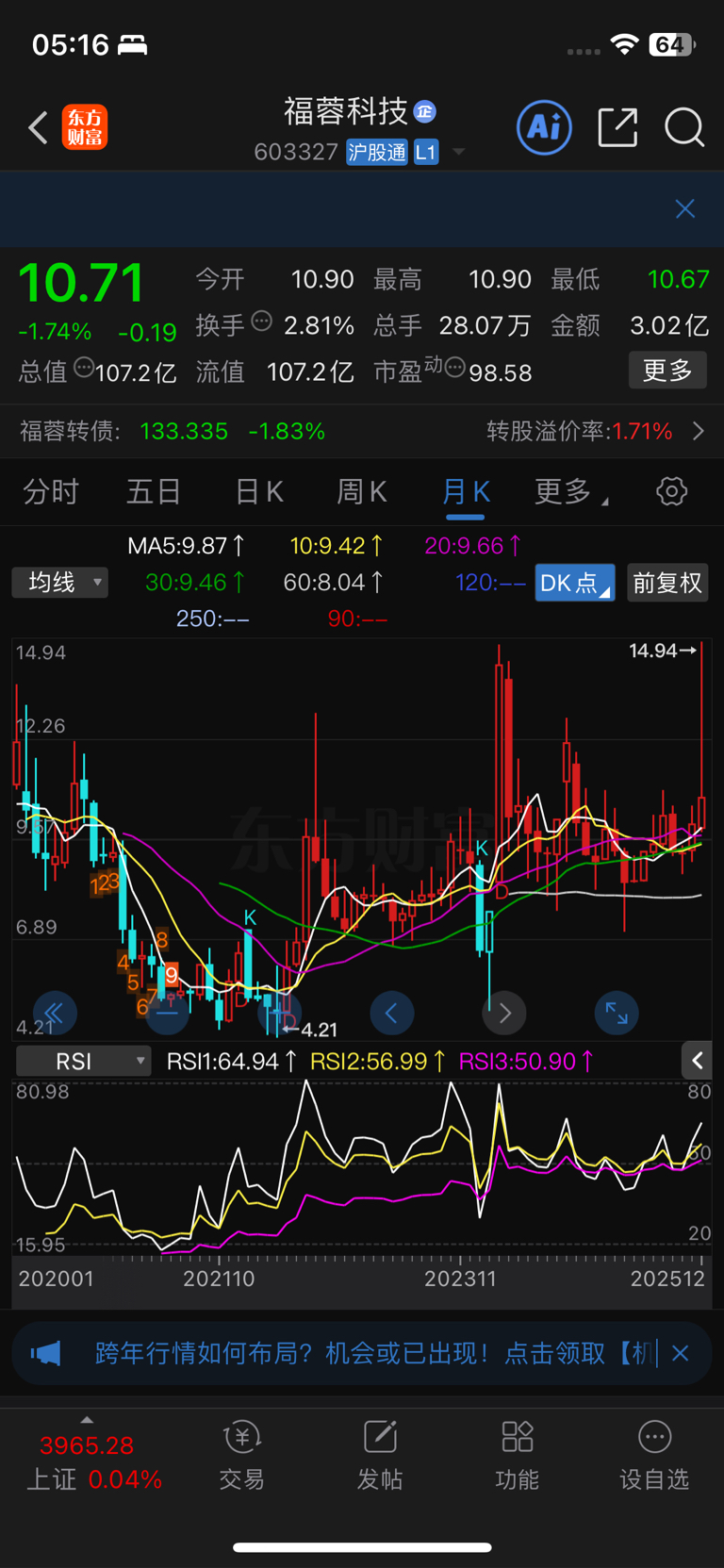Select the 月K tab
This screenshot has height=1568, width=724.
click(x=466, y=492)
